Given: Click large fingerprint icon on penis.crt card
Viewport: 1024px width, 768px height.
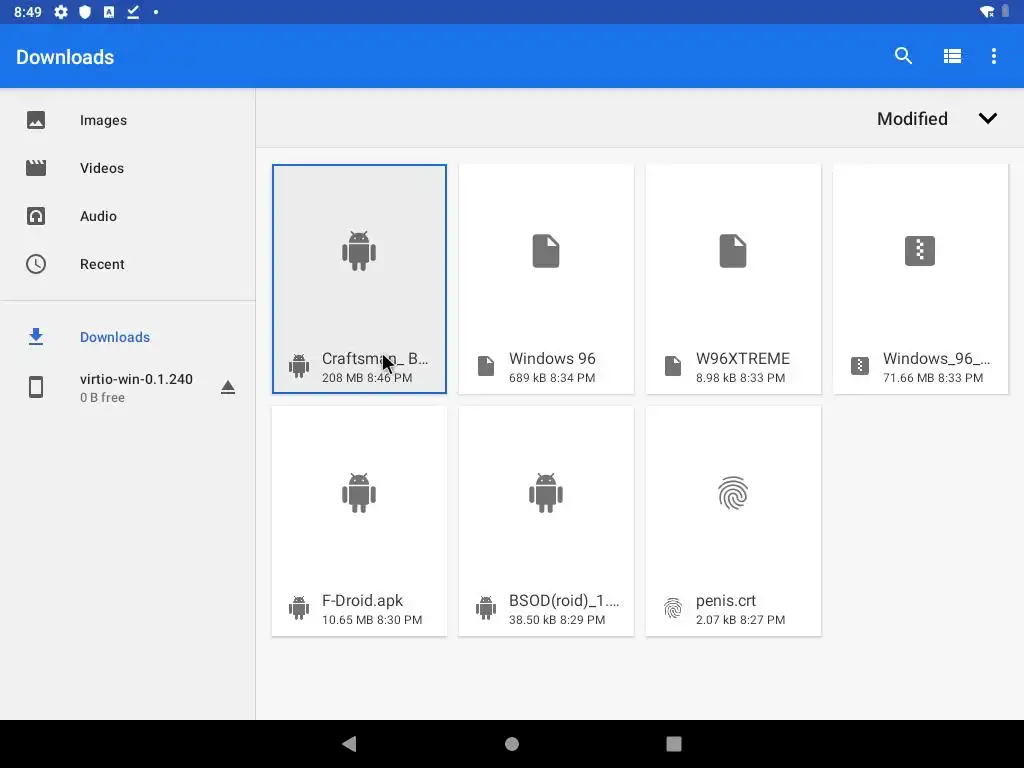Looking at the screenshot, I should 733,493.
